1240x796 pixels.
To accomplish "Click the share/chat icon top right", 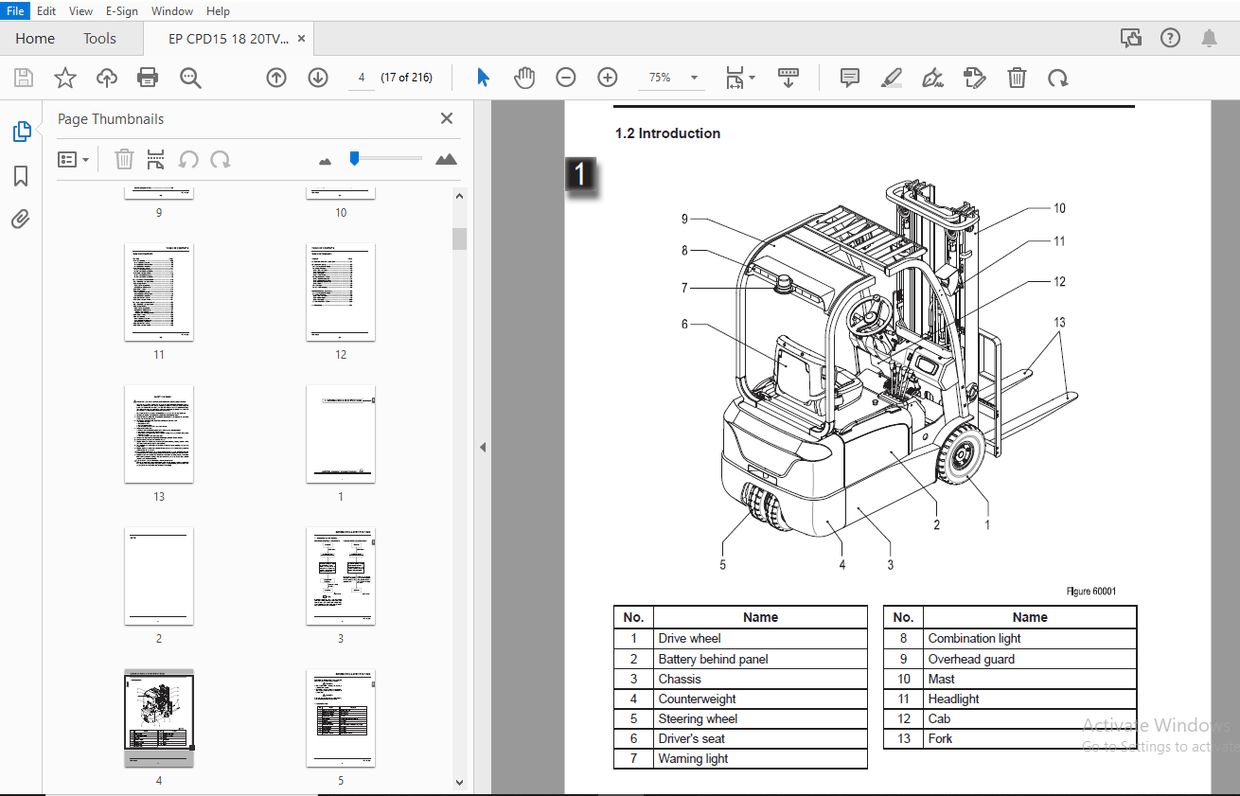I will tap(1131, 38).
